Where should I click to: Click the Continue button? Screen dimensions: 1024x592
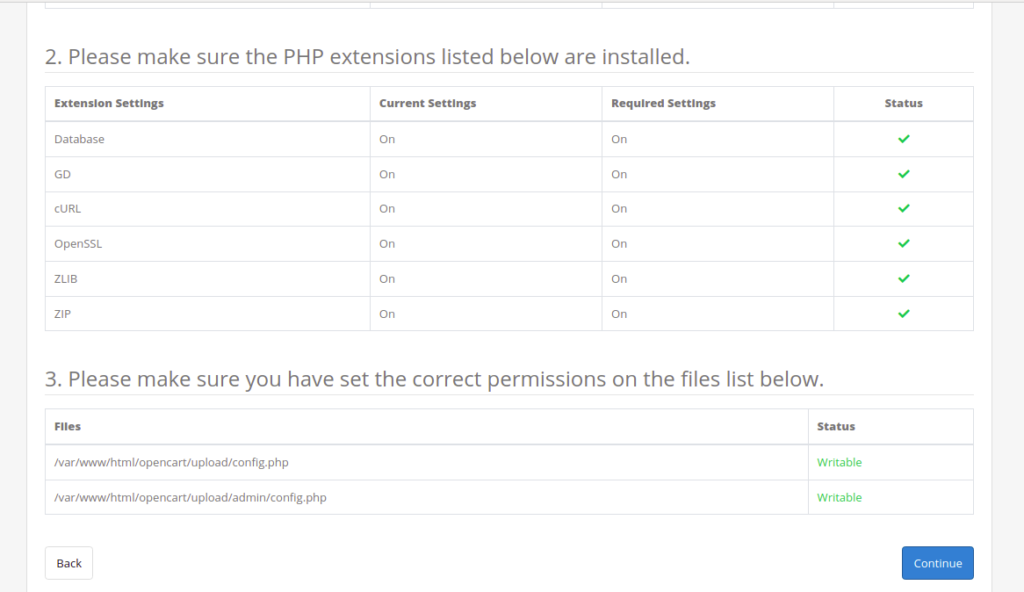937,563
